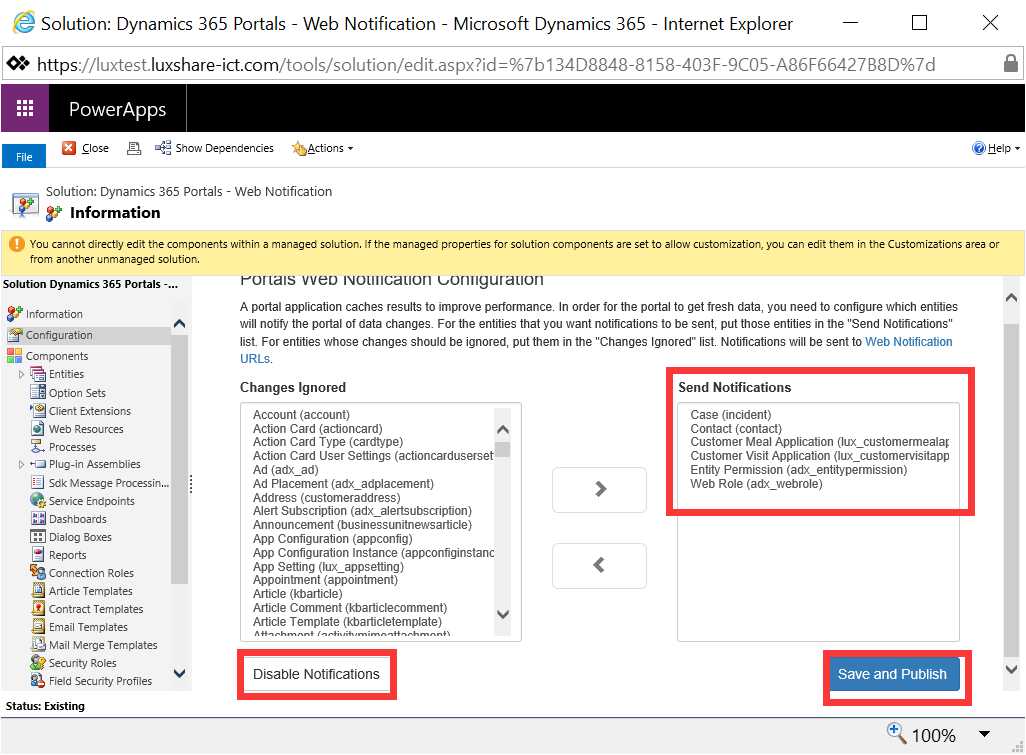Click the Dashboards icon
The width and height of the screenshot is (1026, 755).
(x=38, y=519)
